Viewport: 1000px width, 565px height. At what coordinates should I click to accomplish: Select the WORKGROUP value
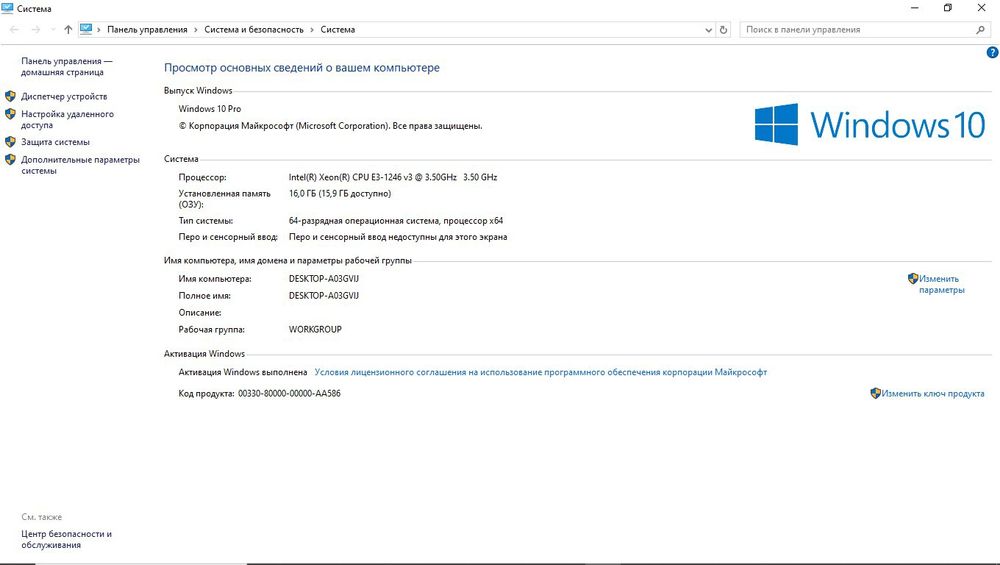315,330
